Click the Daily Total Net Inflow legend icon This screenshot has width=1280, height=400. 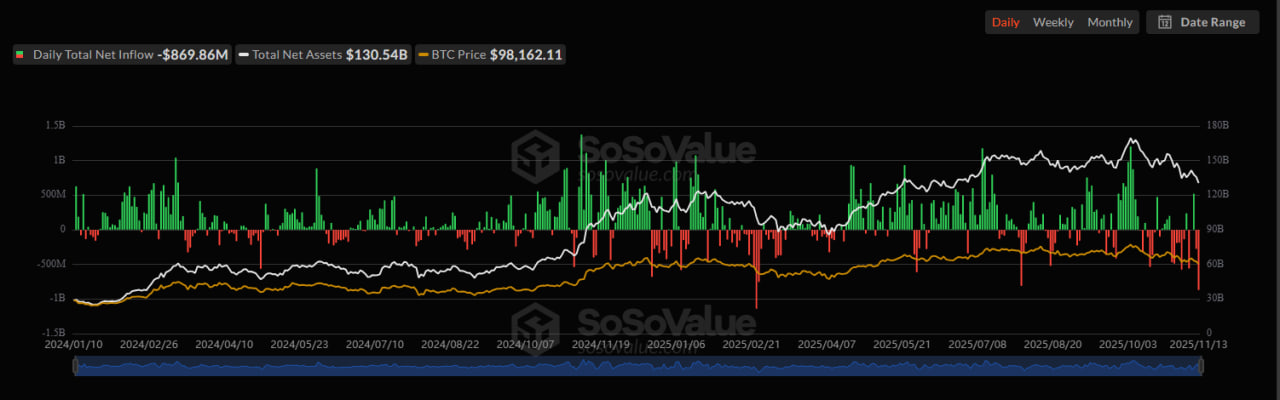20,54
